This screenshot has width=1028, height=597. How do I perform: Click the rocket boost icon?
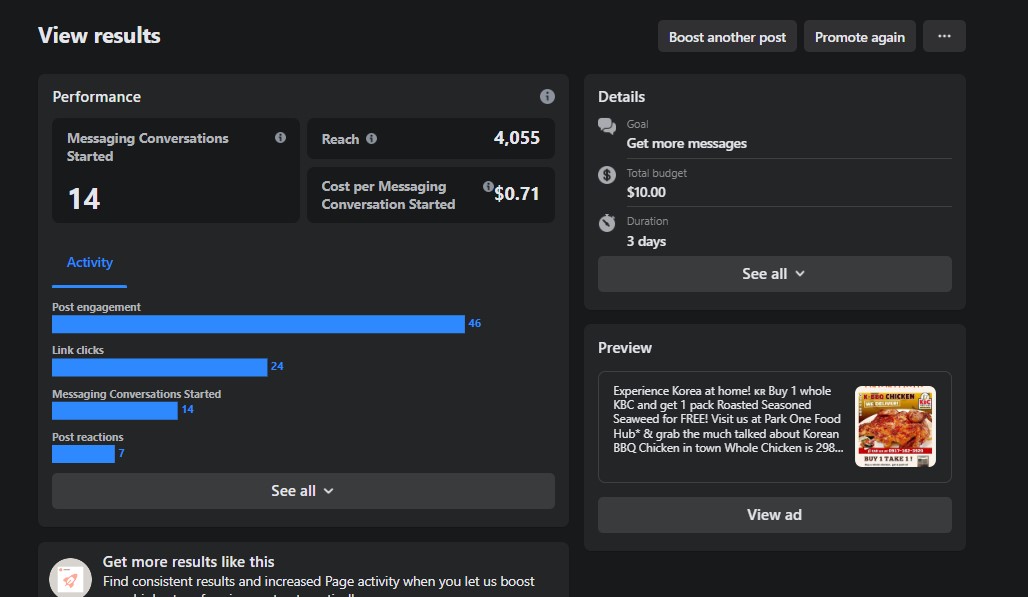(x=70, y=579)
